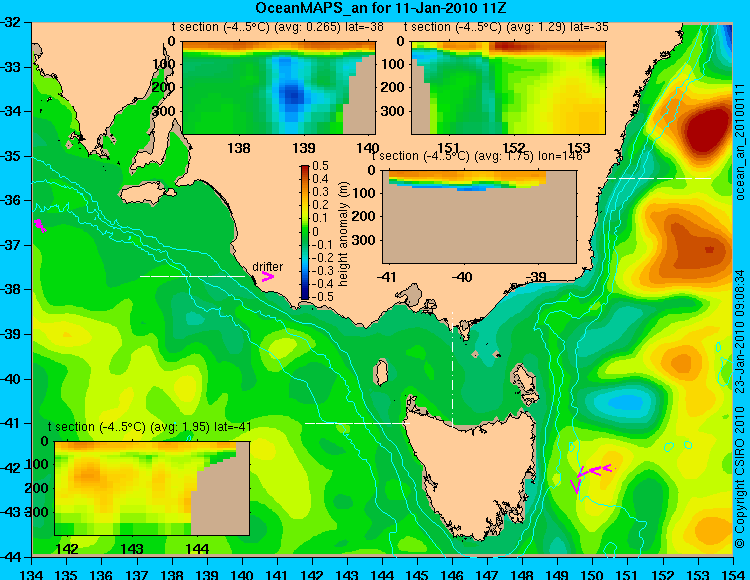Click main y-axis latitude label -37
The image size is (750, 580).
coord(11,245)
